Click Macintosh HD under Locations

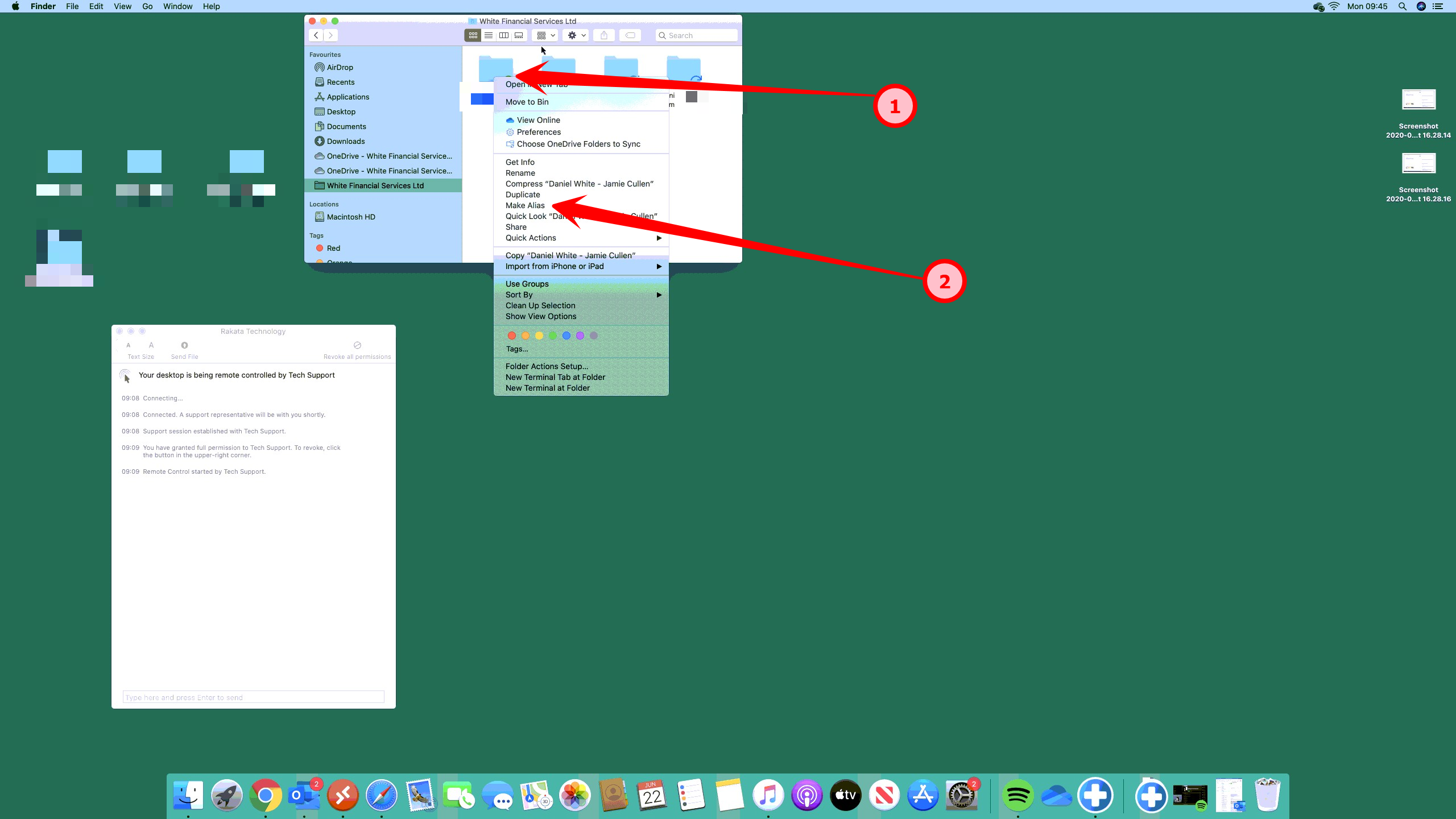pos(350,217)
